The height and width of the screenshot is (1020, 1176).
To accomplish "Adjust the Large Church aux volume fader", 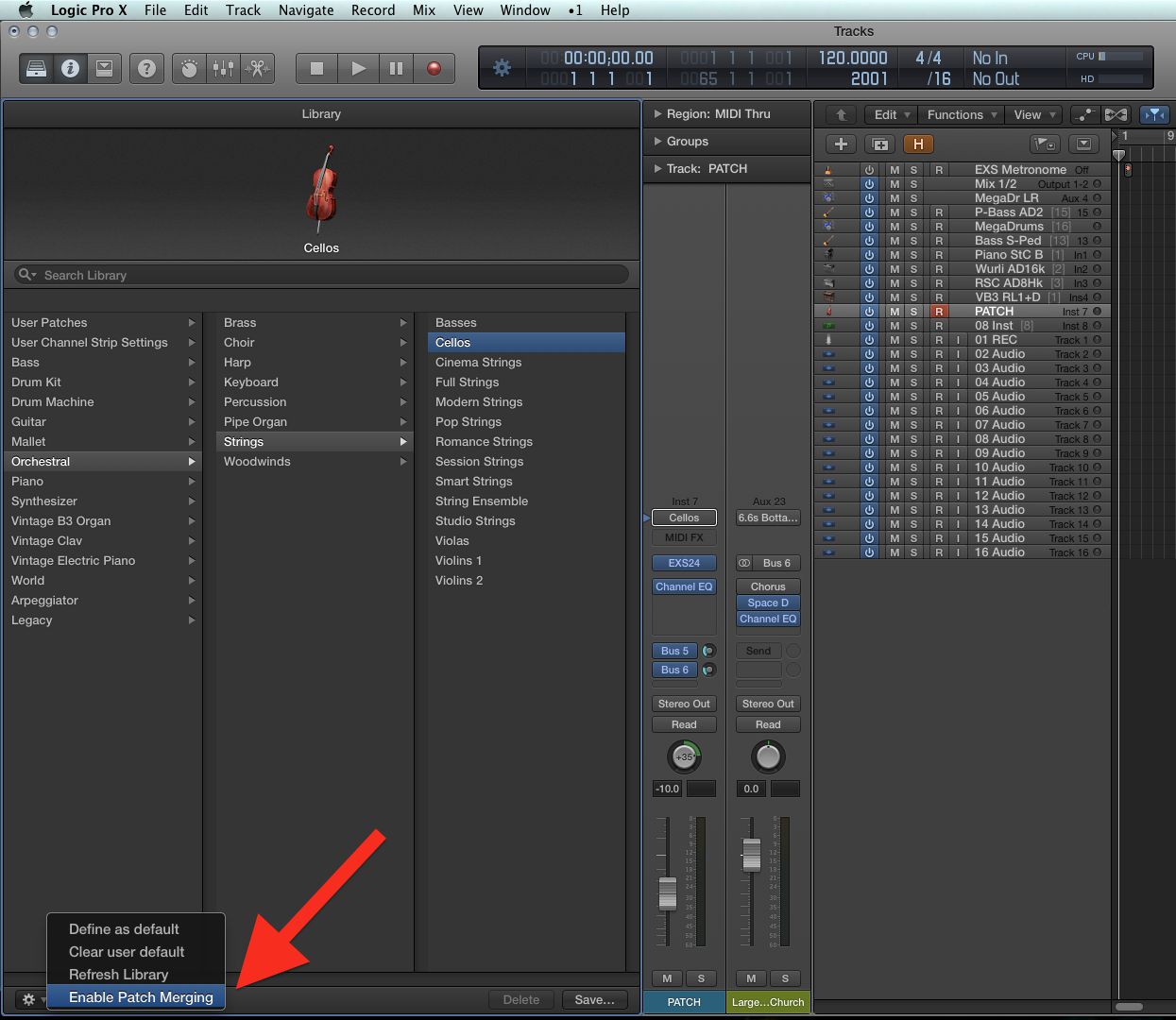I will coord(752,854).
